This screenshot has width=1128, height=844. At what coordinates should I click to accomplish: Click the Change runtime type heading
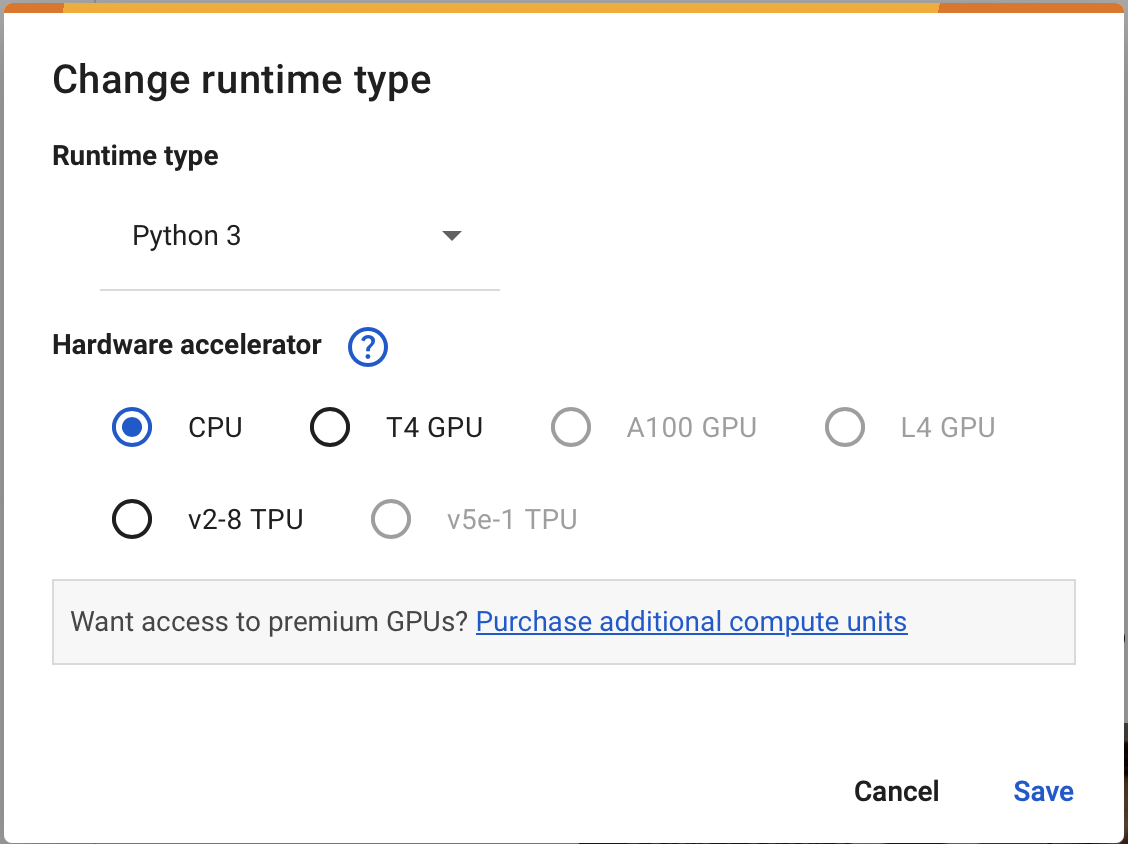pyautogui.click(x=242, y=79)
